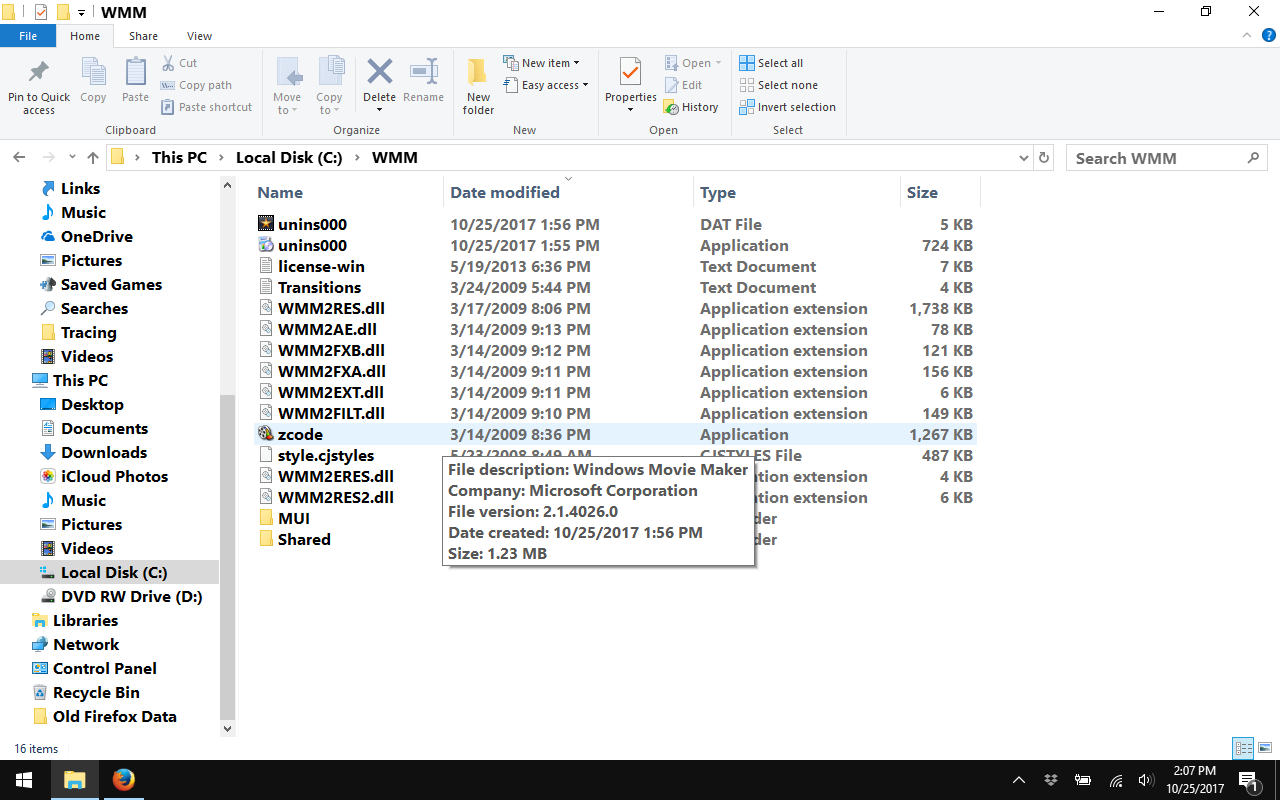Select Control Panel in the navigation pane

[x=104, y=669]
